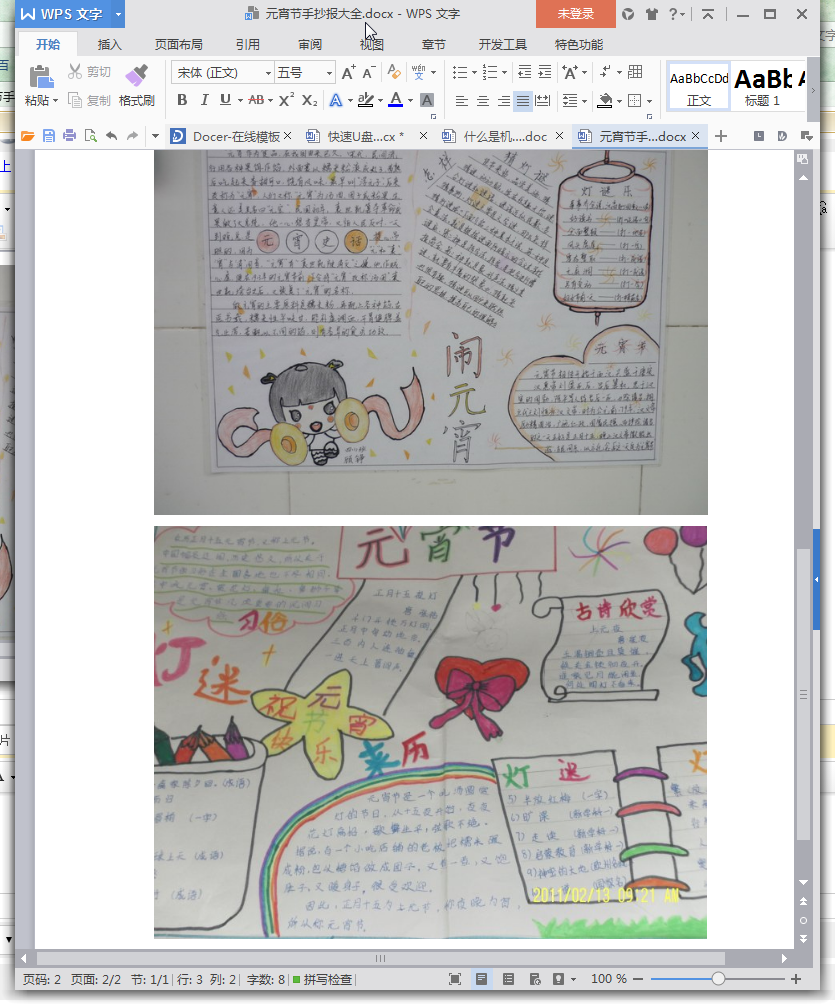The width and height of the screenshot is (835, 1005).
Task: Redo the last undone action
Action: (x=132, y=136)
